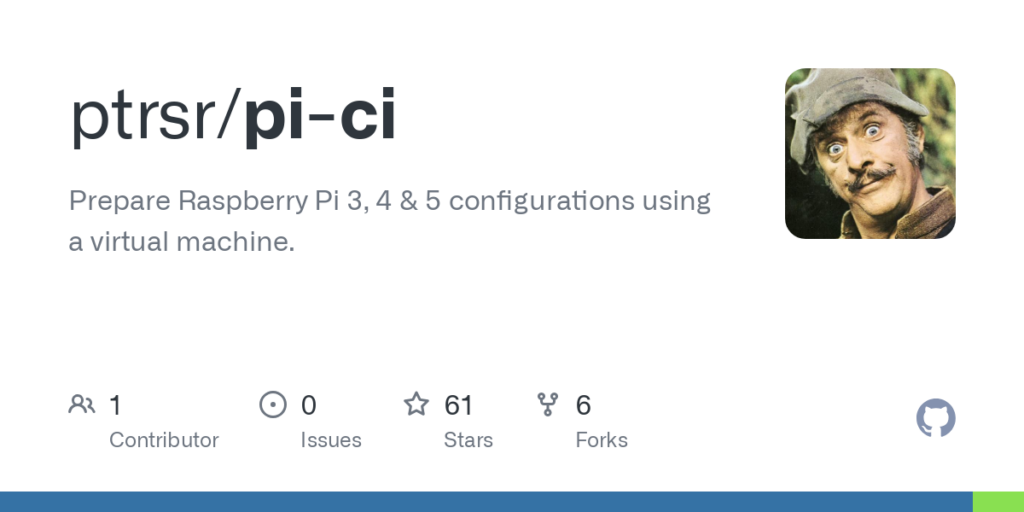Click the Stars star icon
This screenshot has height=512, width=1024.
coord(416,405)
